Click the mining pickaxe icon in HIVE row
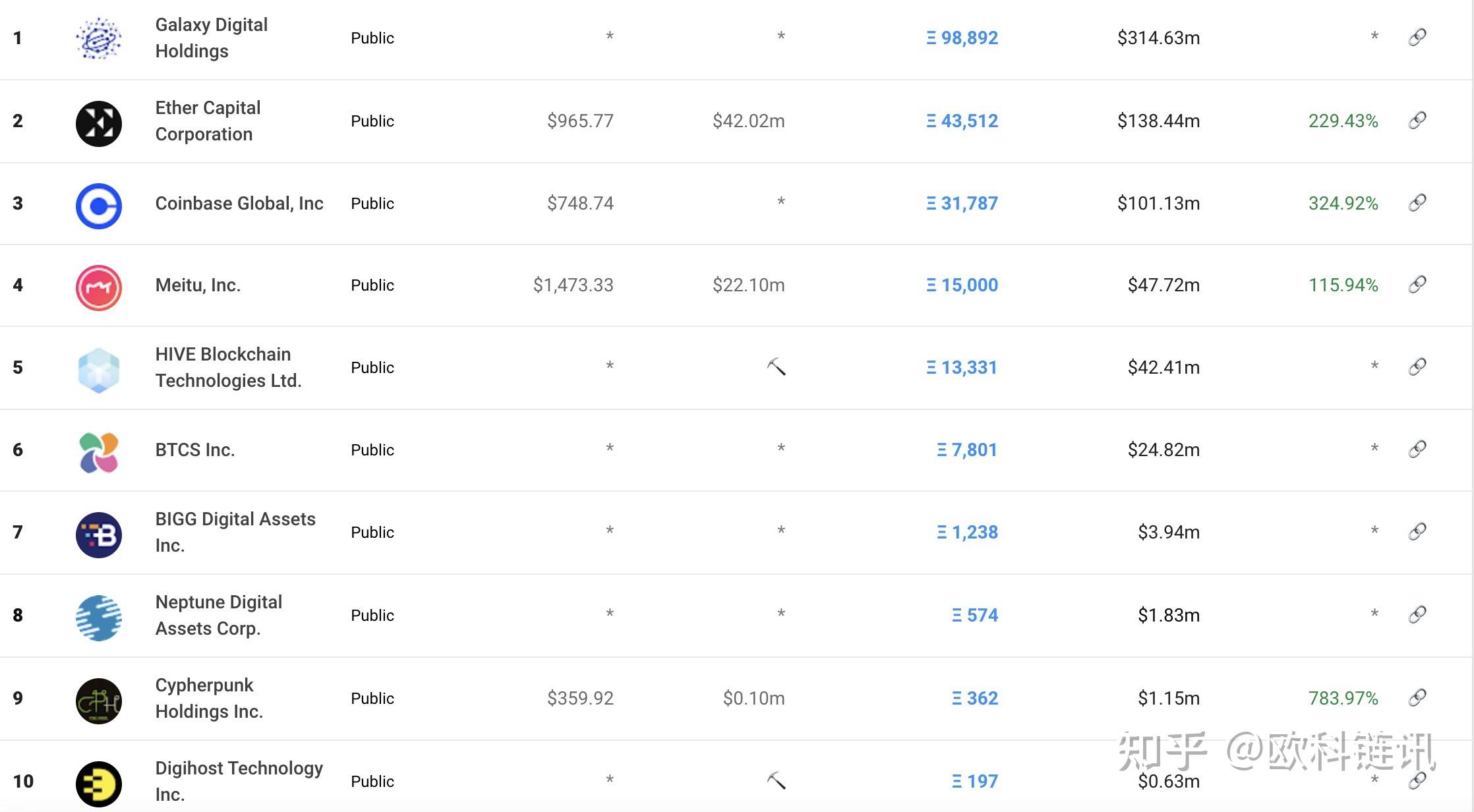 tap(777, 366)
